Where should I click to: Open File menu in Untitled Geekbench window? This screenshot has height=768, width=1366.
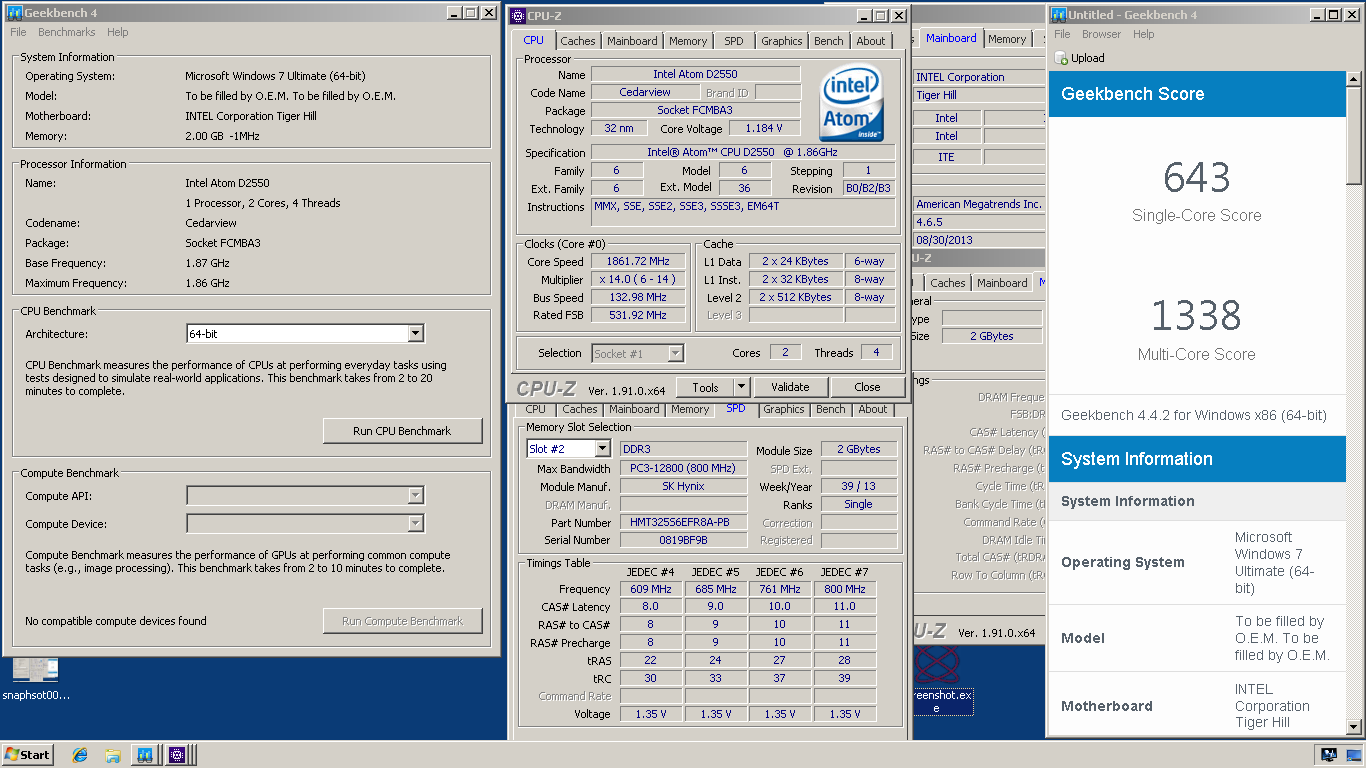pyautogui.click(x=1063, y=34)
